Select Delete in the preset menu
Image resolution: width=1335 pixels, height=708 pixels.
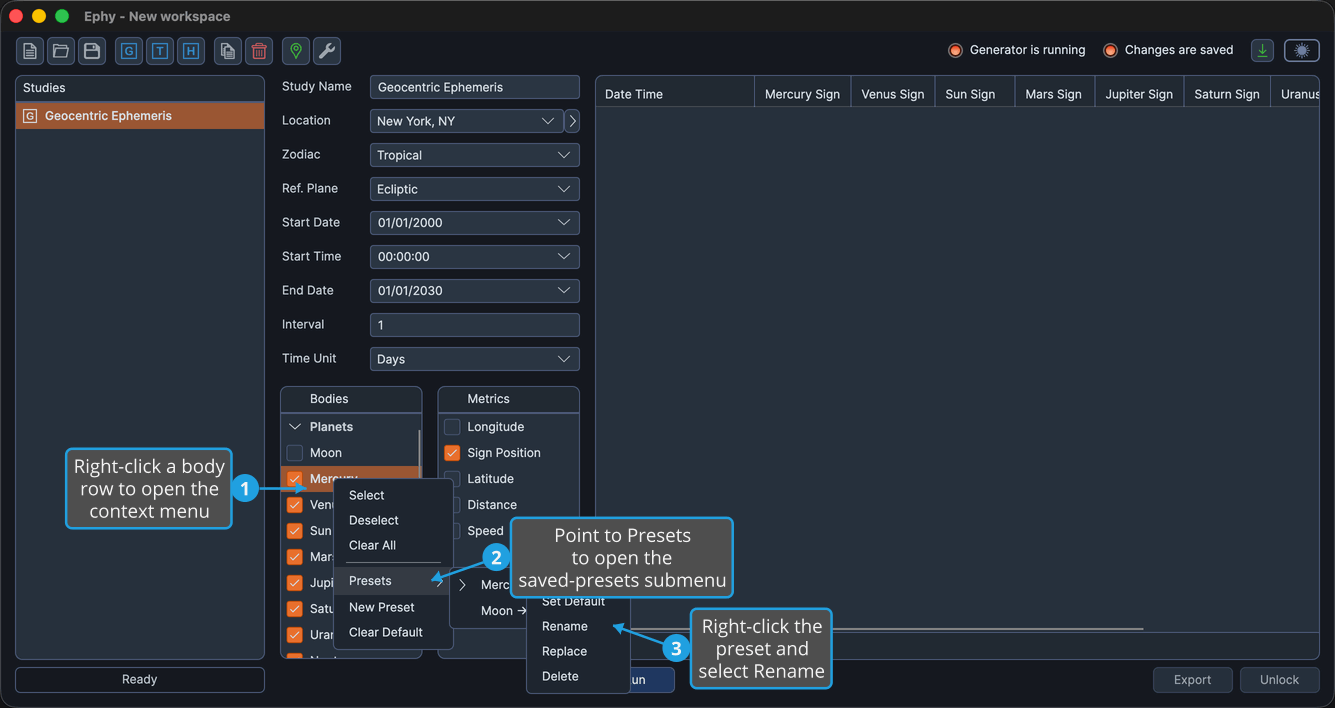click(578, 676)
